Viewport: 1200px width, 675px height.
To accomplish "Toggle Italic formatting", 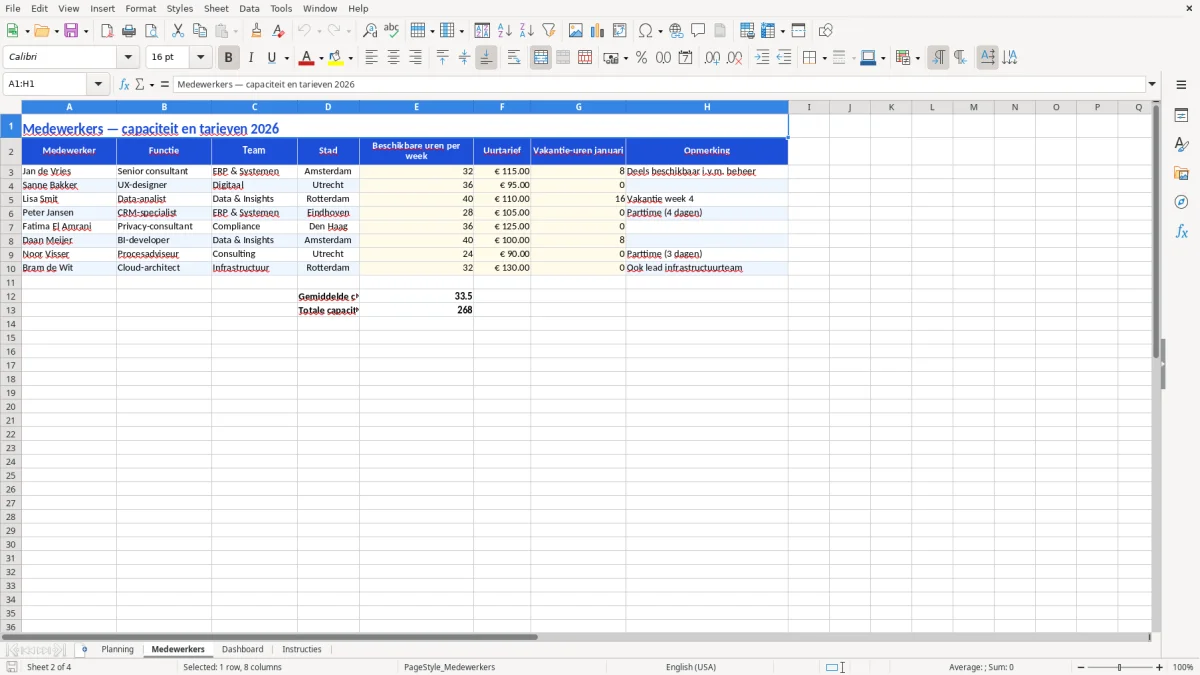I will coord(251,58).
